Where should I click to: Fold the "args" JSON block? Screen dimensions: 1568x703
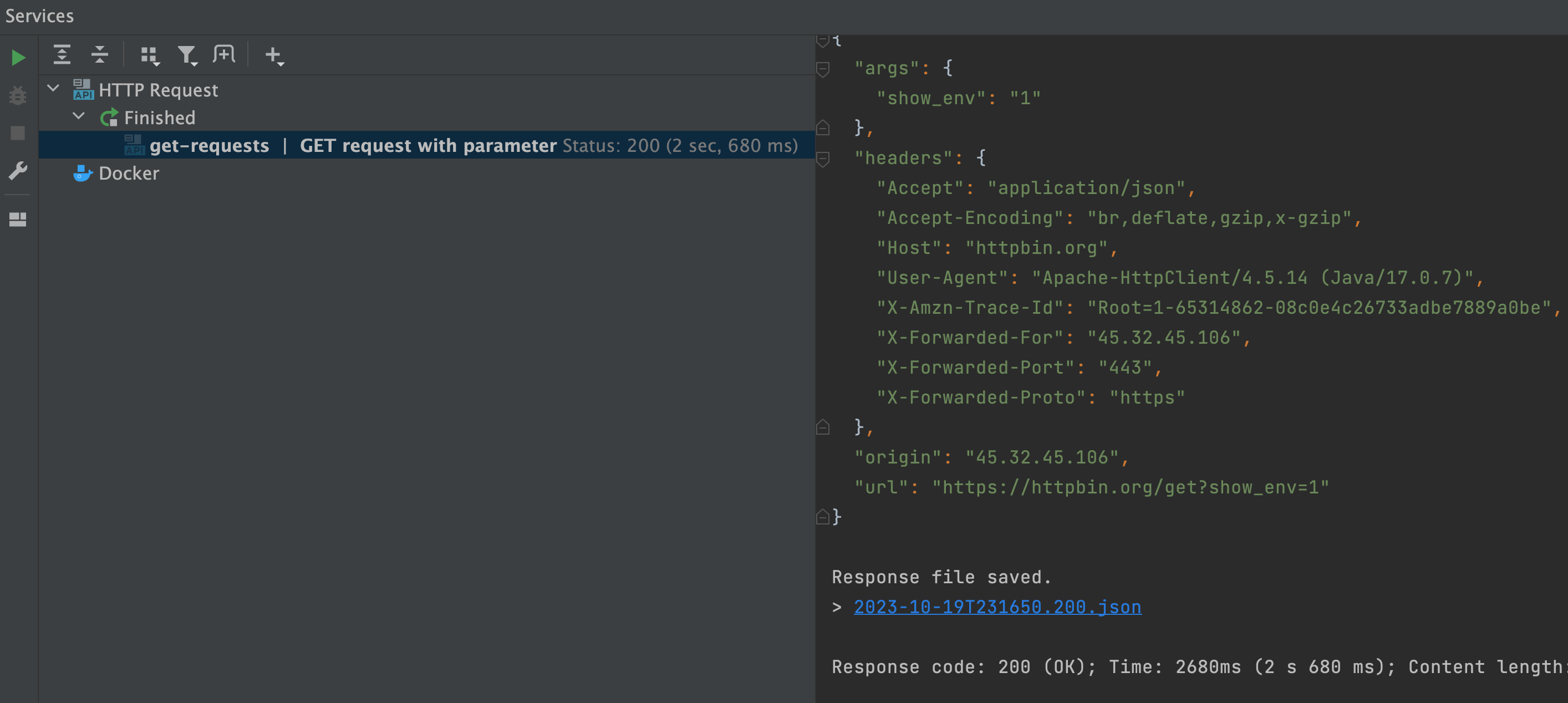click(823, 69)
